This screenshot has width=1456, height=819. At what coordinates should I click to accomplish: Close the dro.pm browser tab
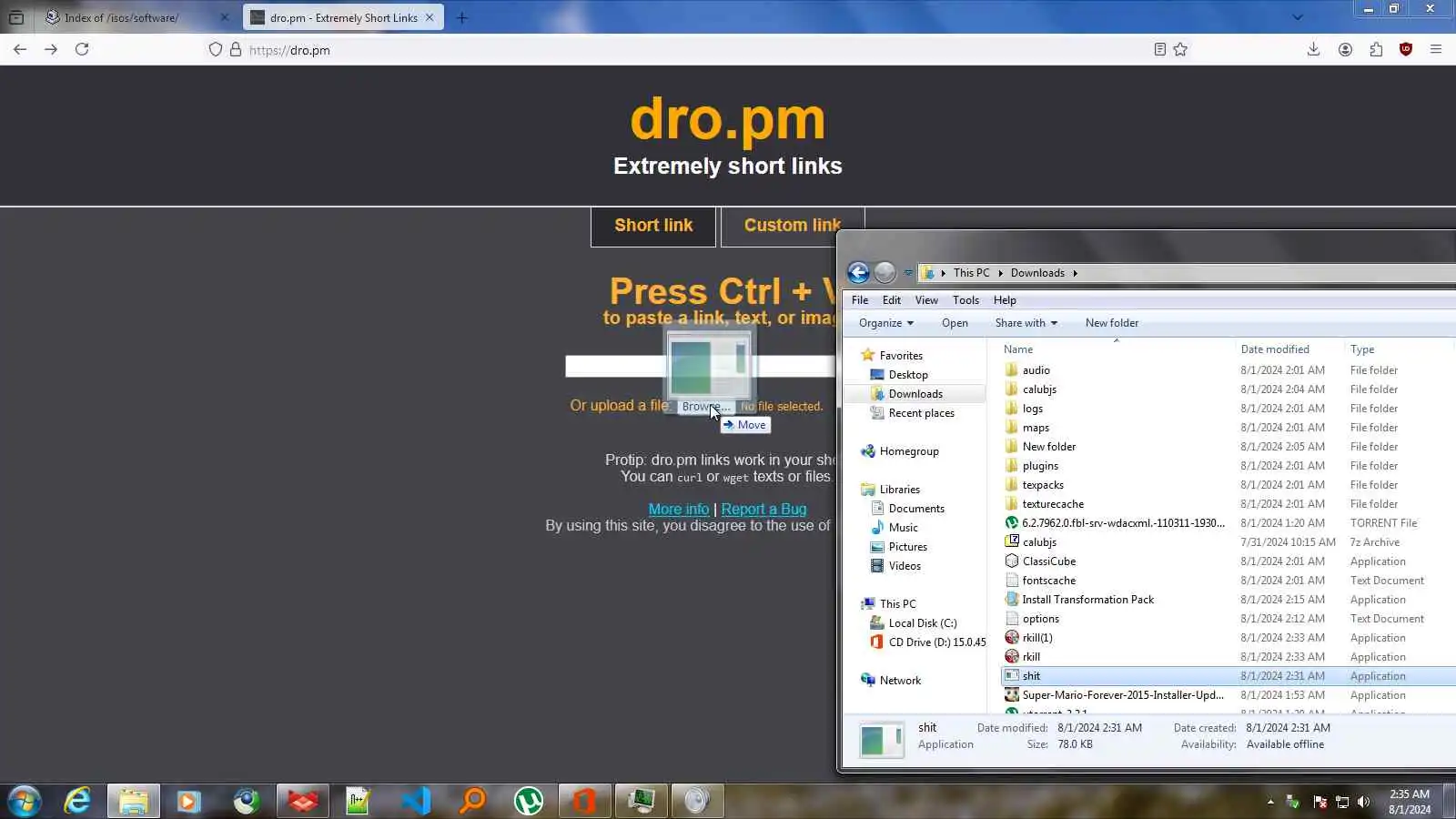pos(430,17)
